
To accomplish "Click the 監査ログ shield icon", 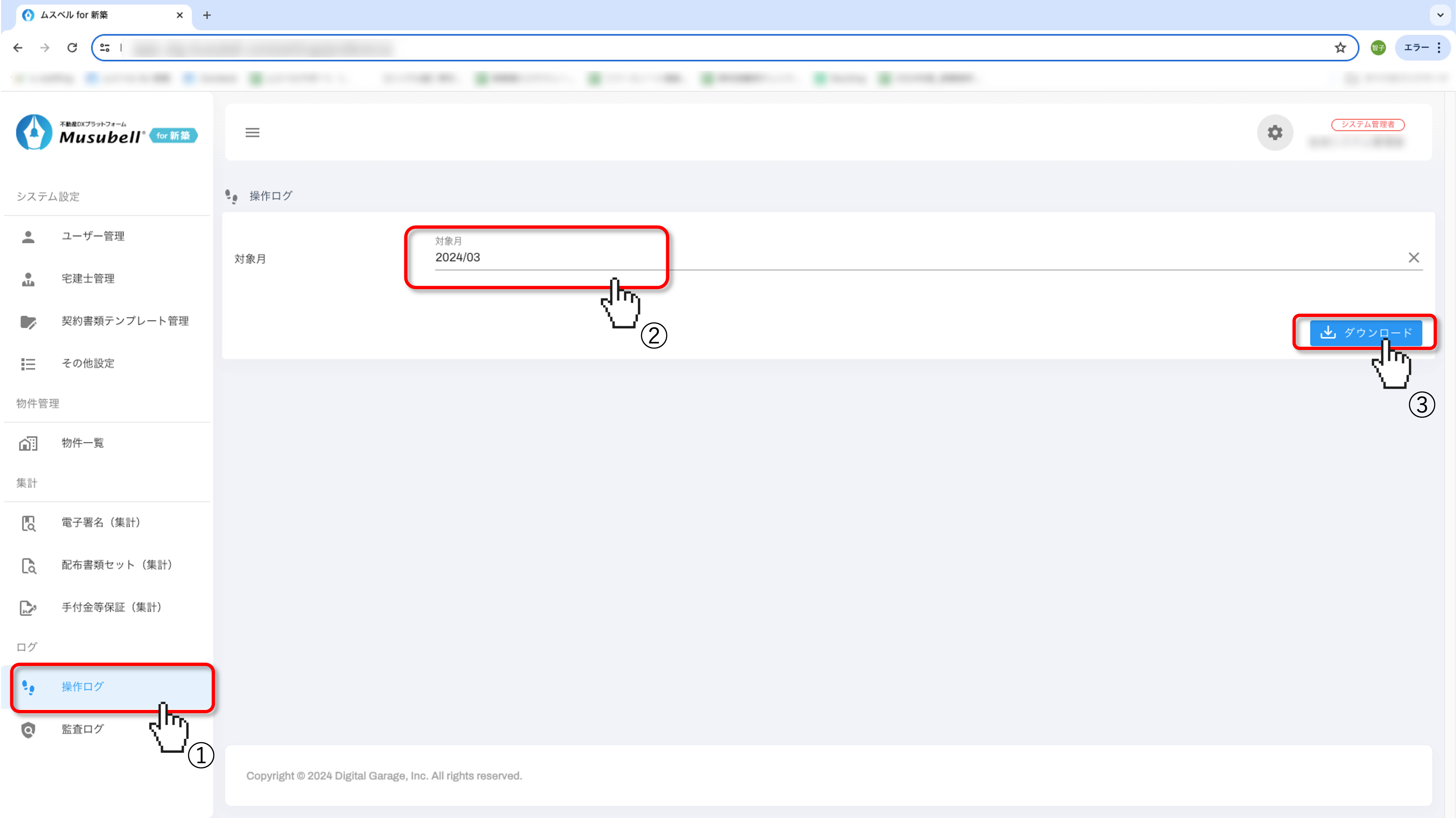I will tap(28, 730).
